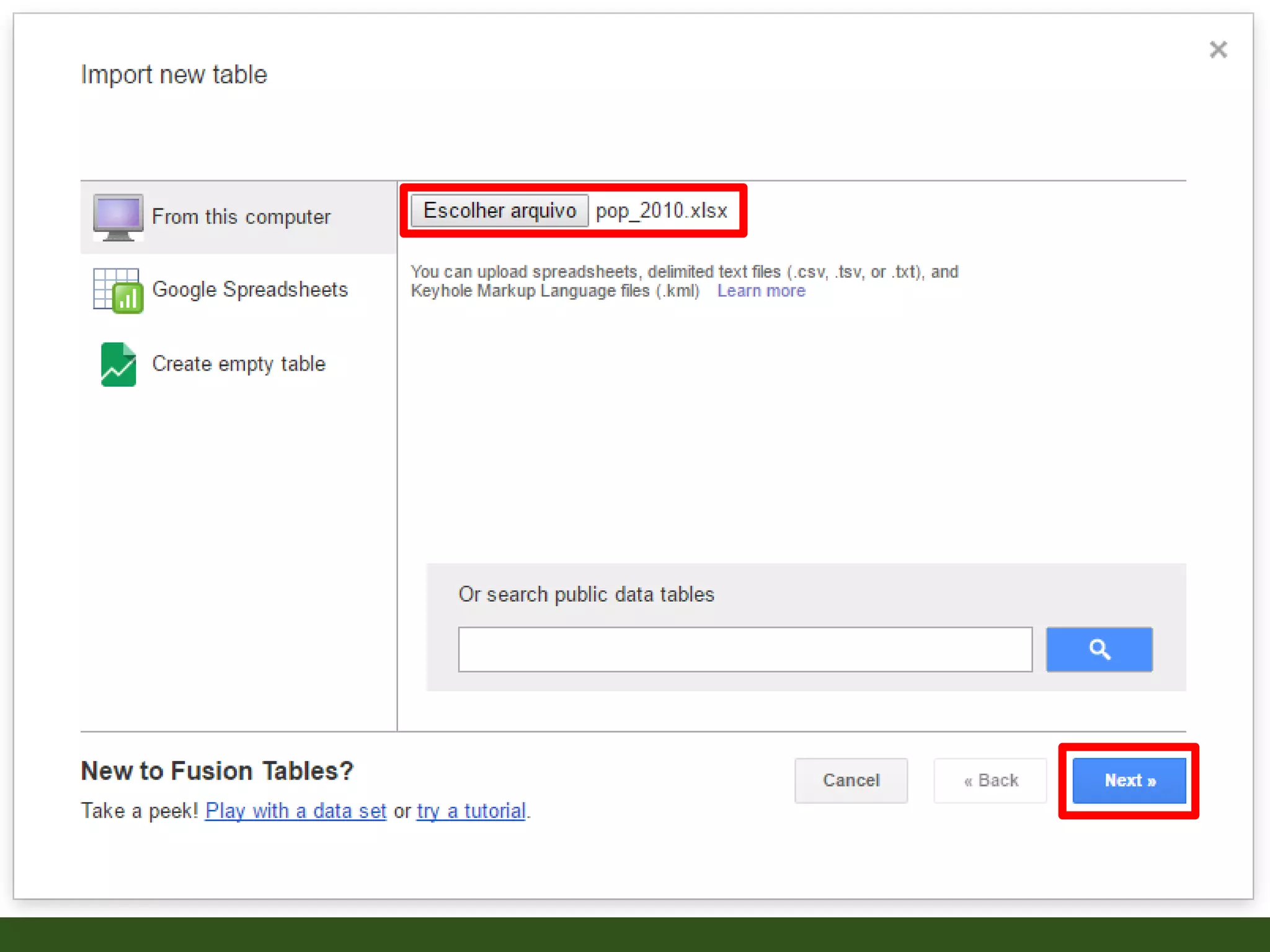Viewport: 1270px width, 952px height.
Task: Close the Import new table dialog
Action: [1218, 50]
